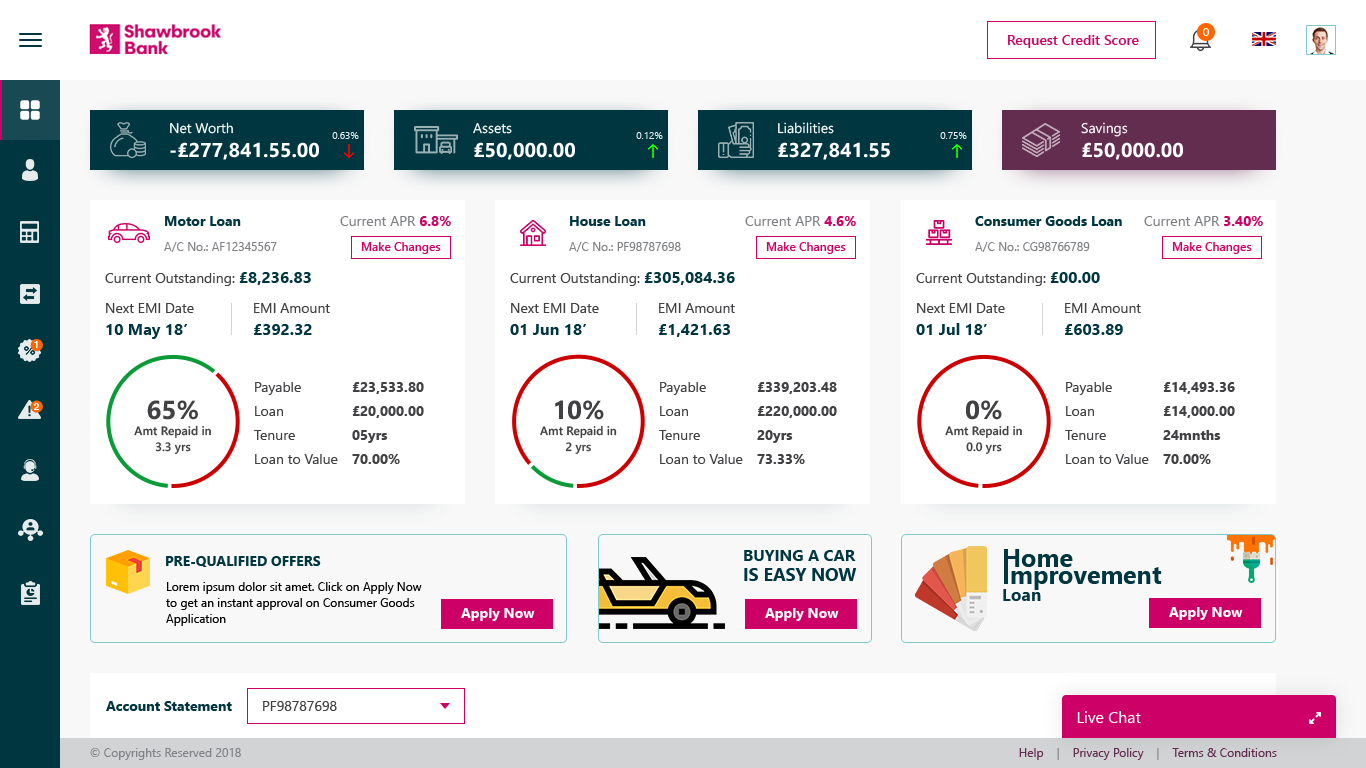The width and height of the screenshot is (1366, 768).
Task: Click the fund transfer arrows icon in sidebar
Action: tap(29, 293)
